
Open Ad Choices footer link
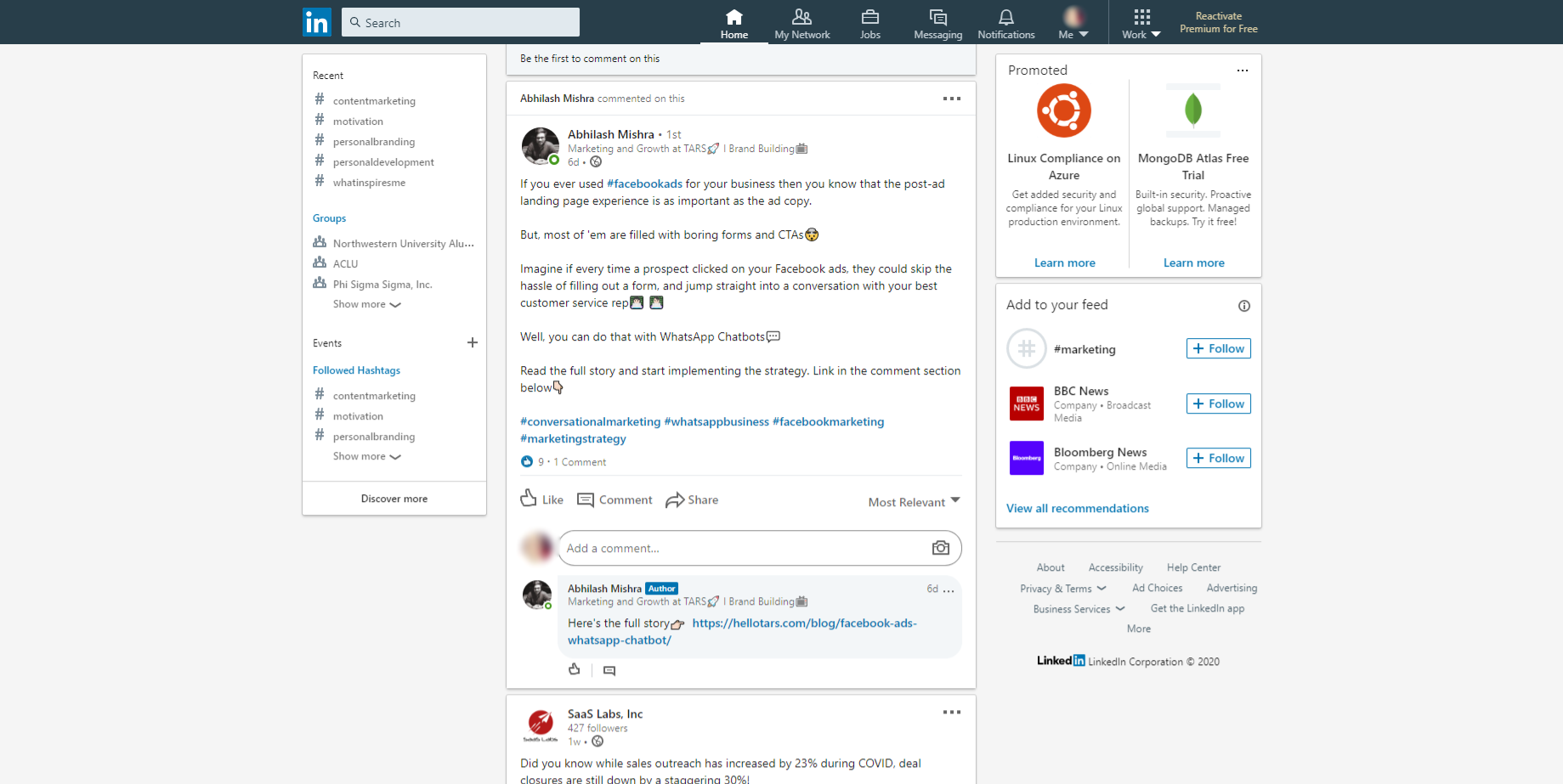[1157, 588]
